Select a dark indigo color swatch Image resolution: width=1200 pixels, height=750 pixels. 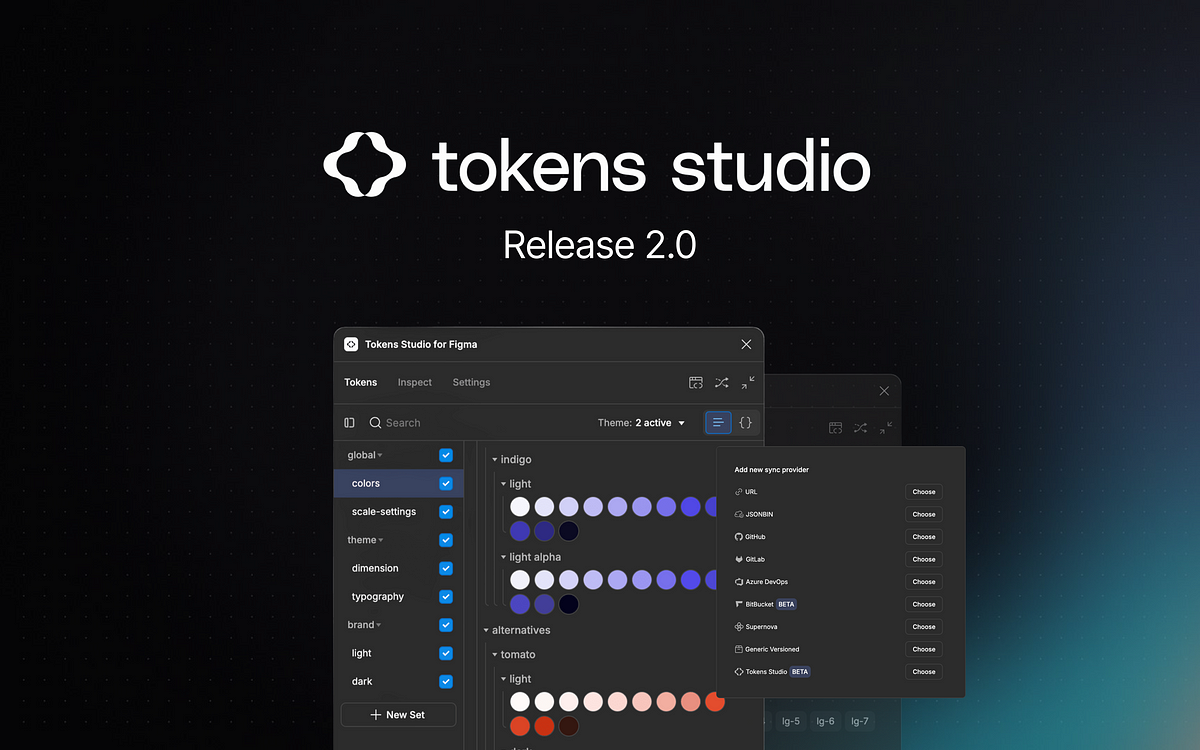click(x=568, y=531)
